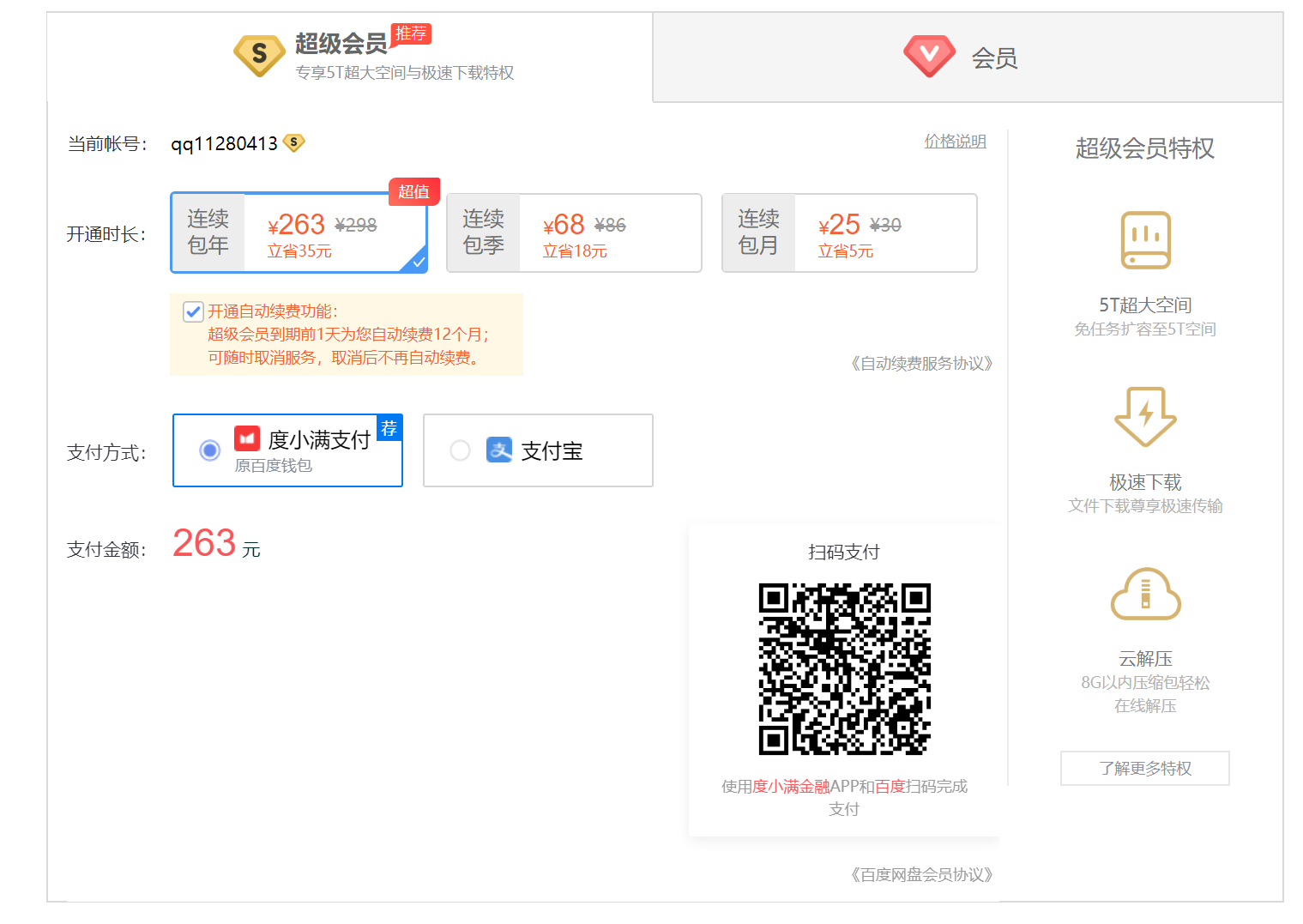Click the 文件下载尊享极速传输 description
1303x924 pixels.
tap(1145, 505)
